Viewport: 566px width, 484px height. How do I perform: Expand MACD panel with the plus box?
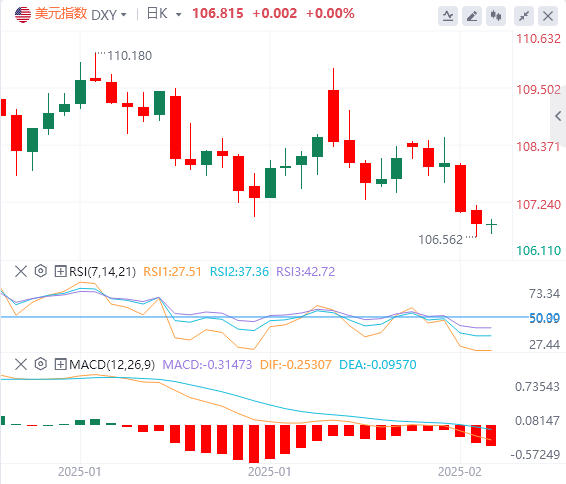[x=60, y=364]
